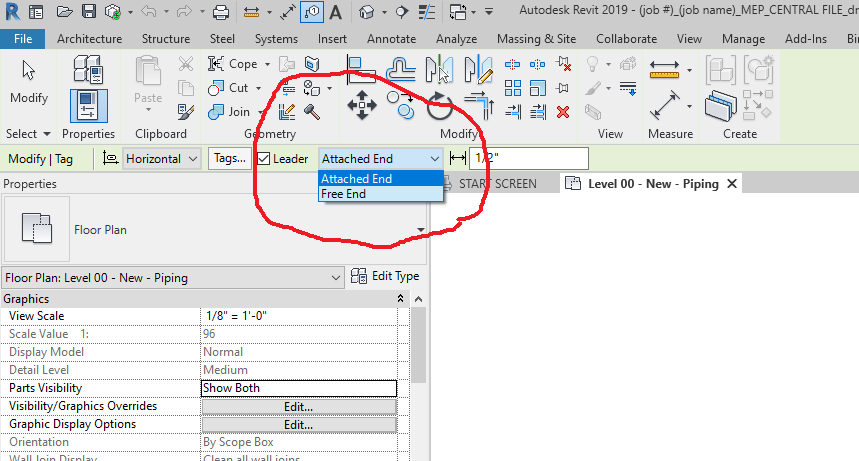
Task: Switch to the Architecture ribbon tab
Action: (89, 39)
